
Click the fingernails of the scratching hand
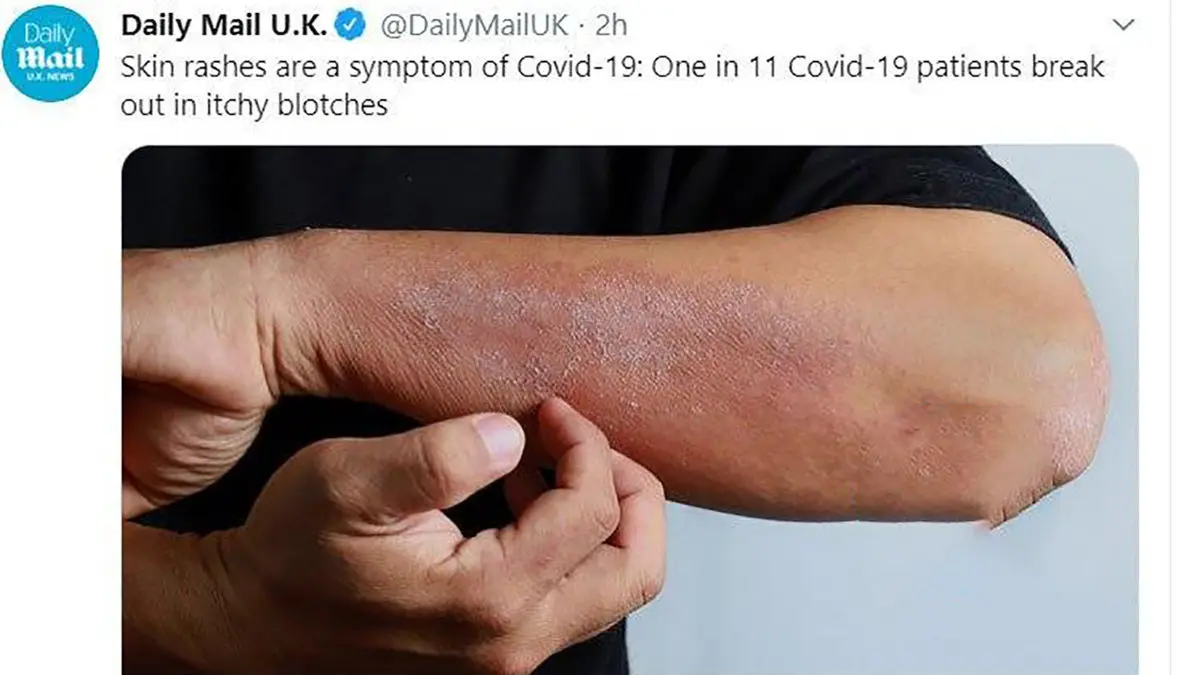[x=500, y=438]
